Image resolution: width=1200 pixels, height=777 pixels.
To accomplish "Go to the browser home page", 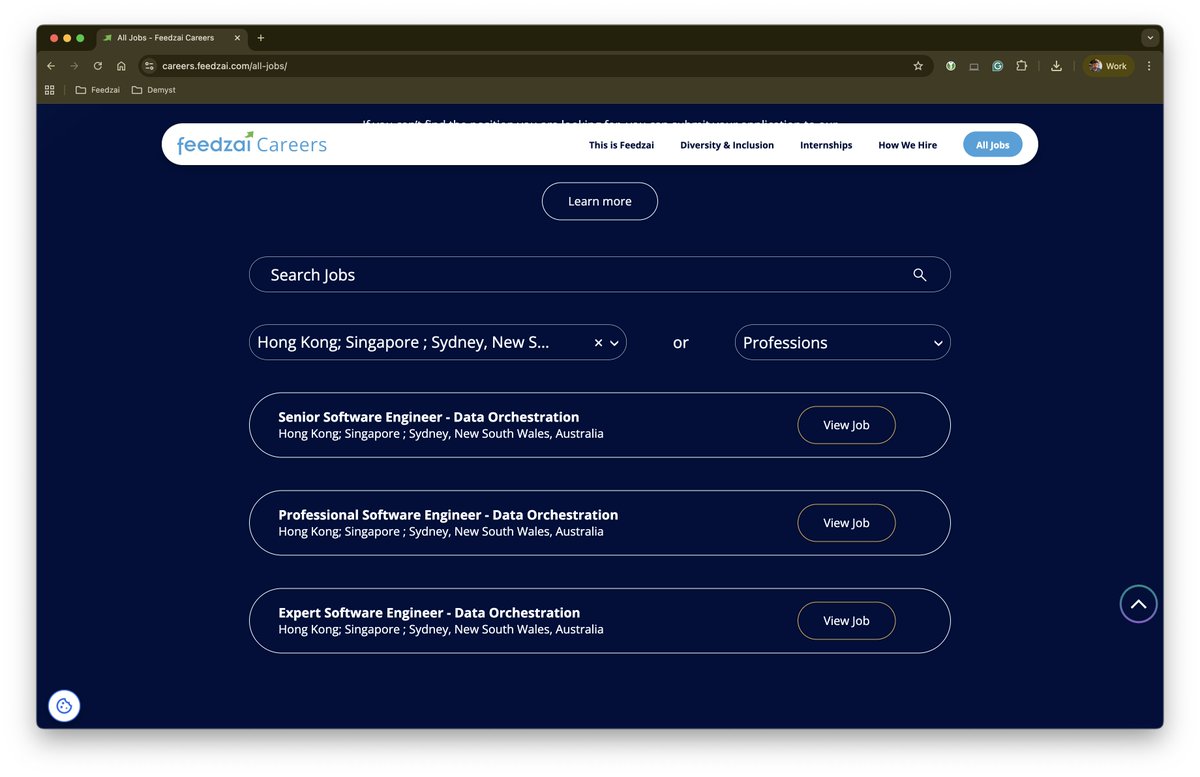I will (x=121, y=66).
